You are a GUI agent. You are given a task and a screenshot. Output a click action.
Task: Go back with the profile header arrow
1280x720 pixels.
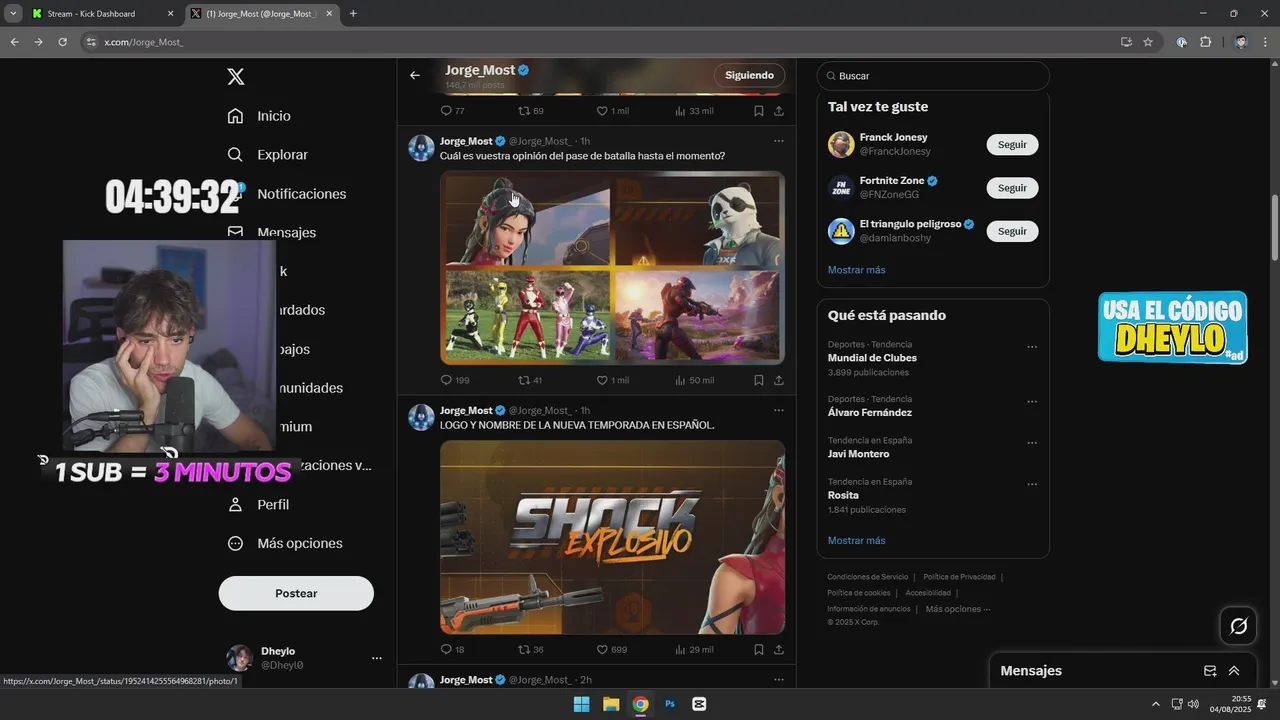pos(415,75)
